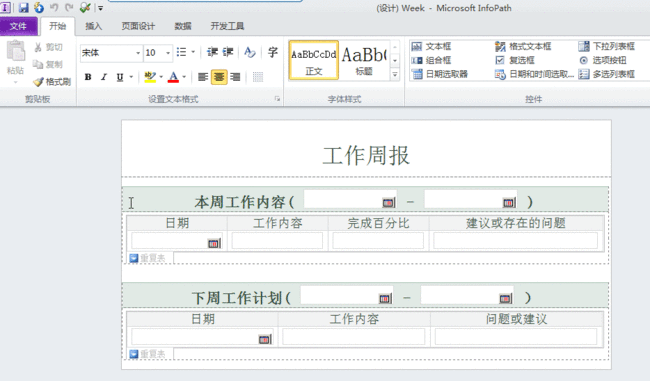Click the first 重复表 repeating table tag
Viewport: 650px width, 381px height.
pos(147,258)
